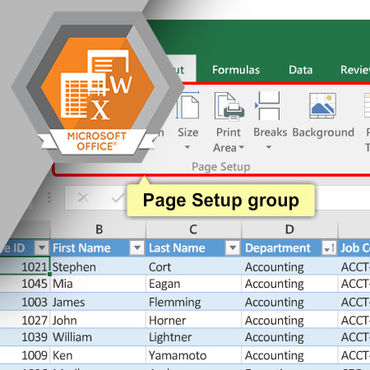Click the Breaks icon in ribbon
The height and width of the screenshot is (370, 370).
coord(269,106)
